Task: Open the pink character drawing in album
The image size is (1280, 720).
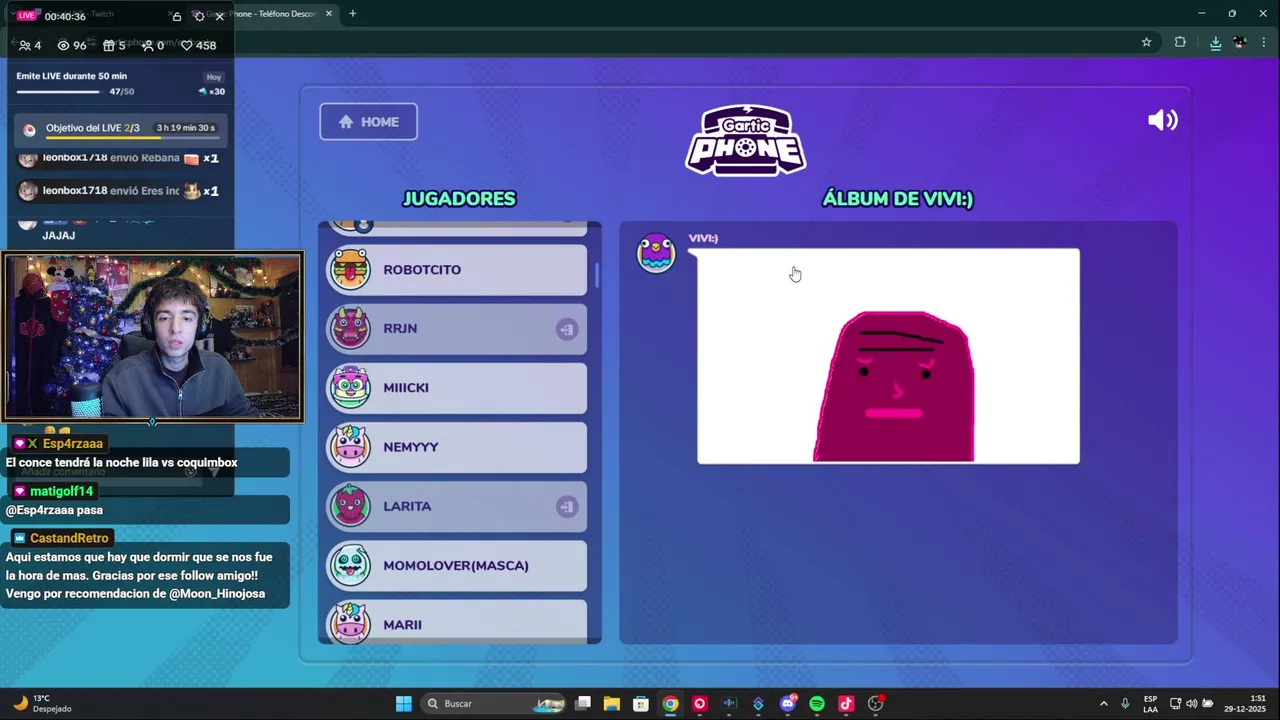Action: [888, 356]
